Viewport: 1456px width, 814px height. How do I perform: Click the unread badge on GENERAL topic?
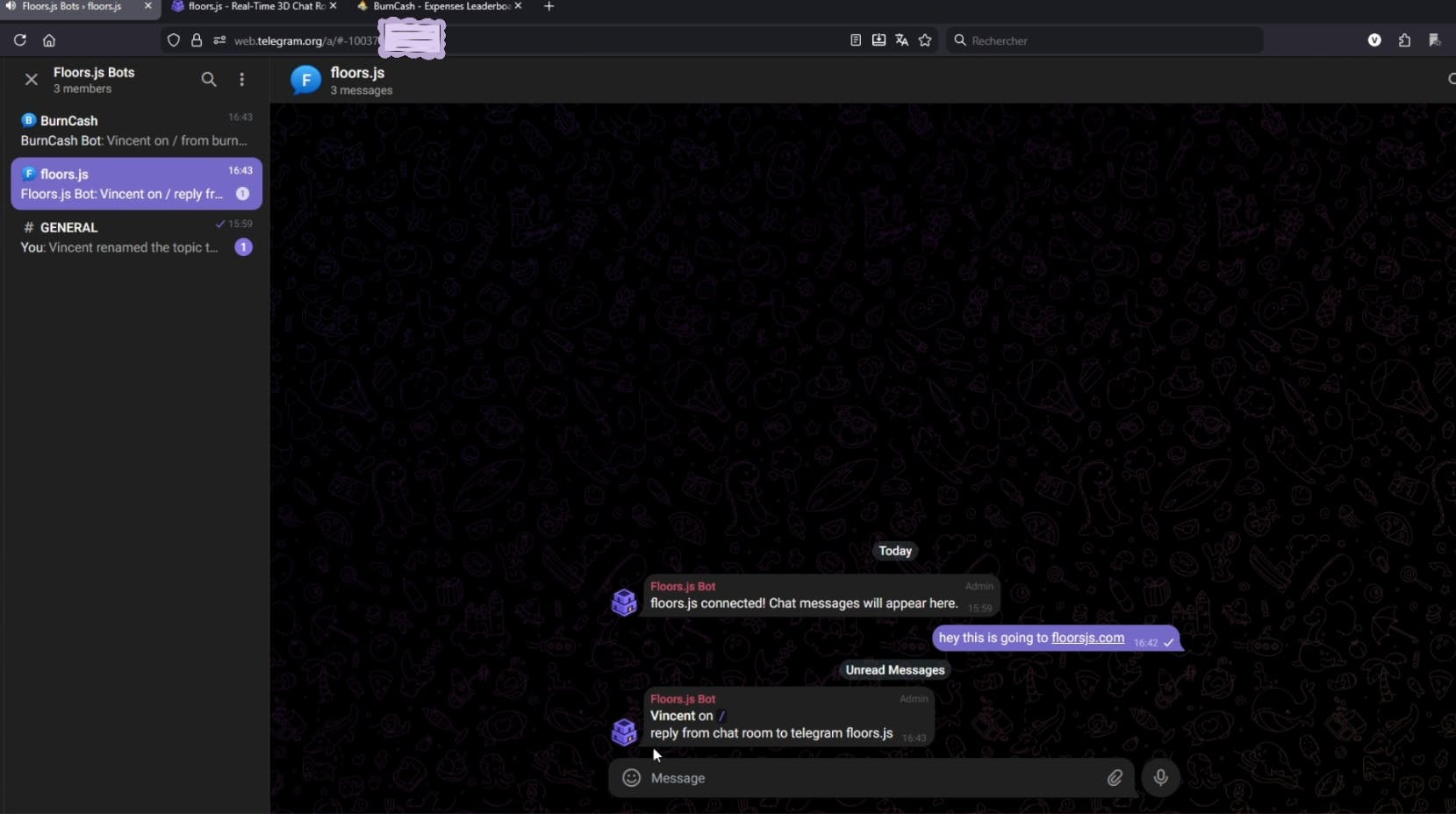click(x=243, y=247)
